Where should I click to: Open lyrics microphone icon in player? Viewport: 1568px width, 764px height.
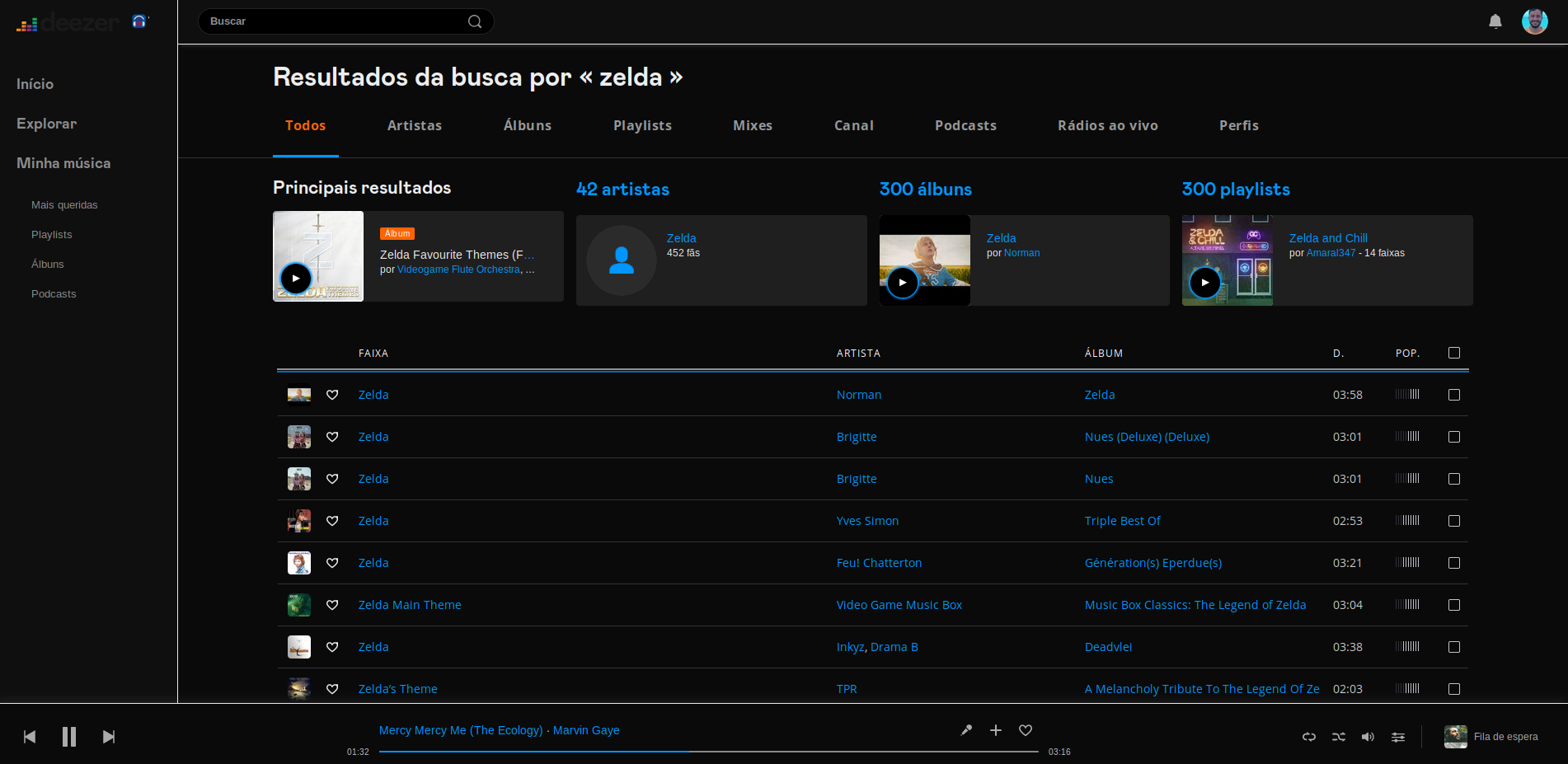point(966,730)
